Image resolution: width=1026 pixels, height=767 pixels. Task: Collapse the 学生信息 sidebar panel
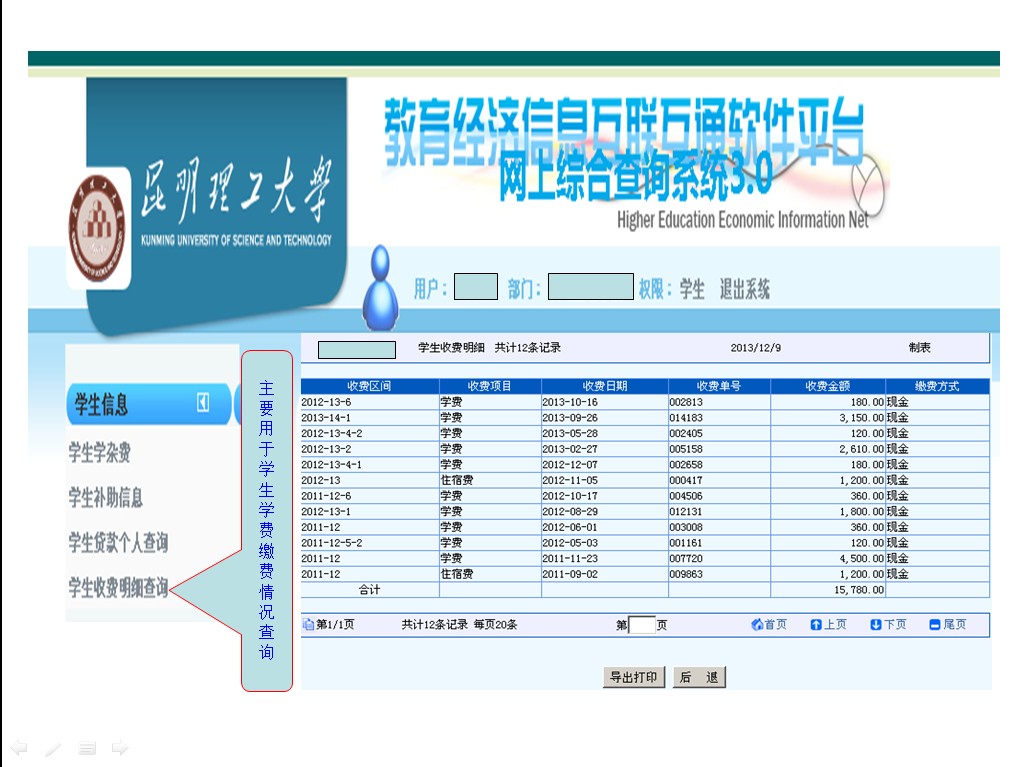tap(203, 403)
